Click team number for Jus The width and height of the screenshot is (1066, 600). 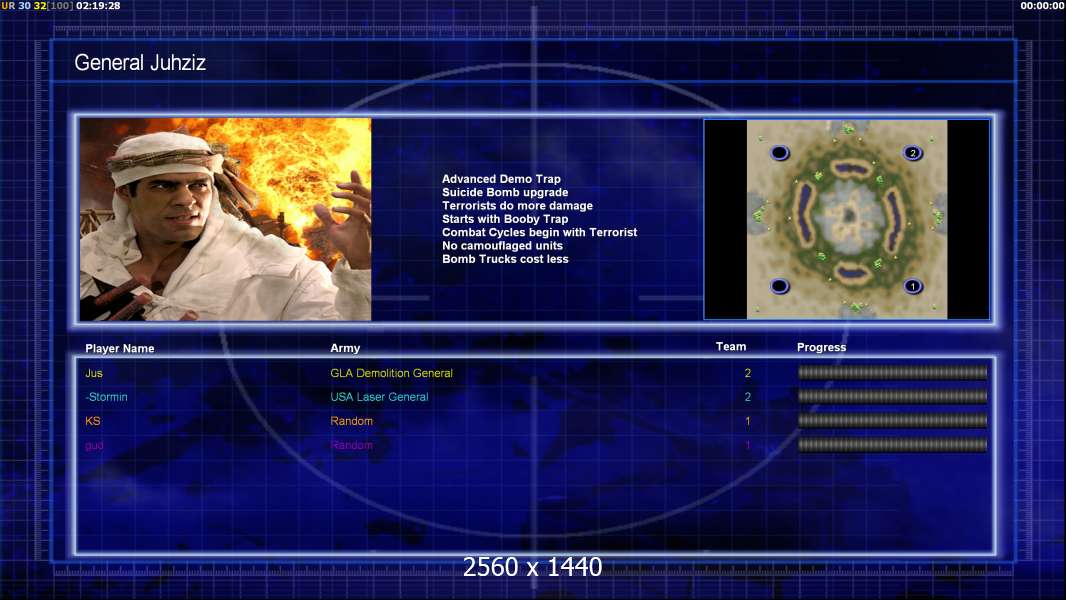click(x=748, y=373)
